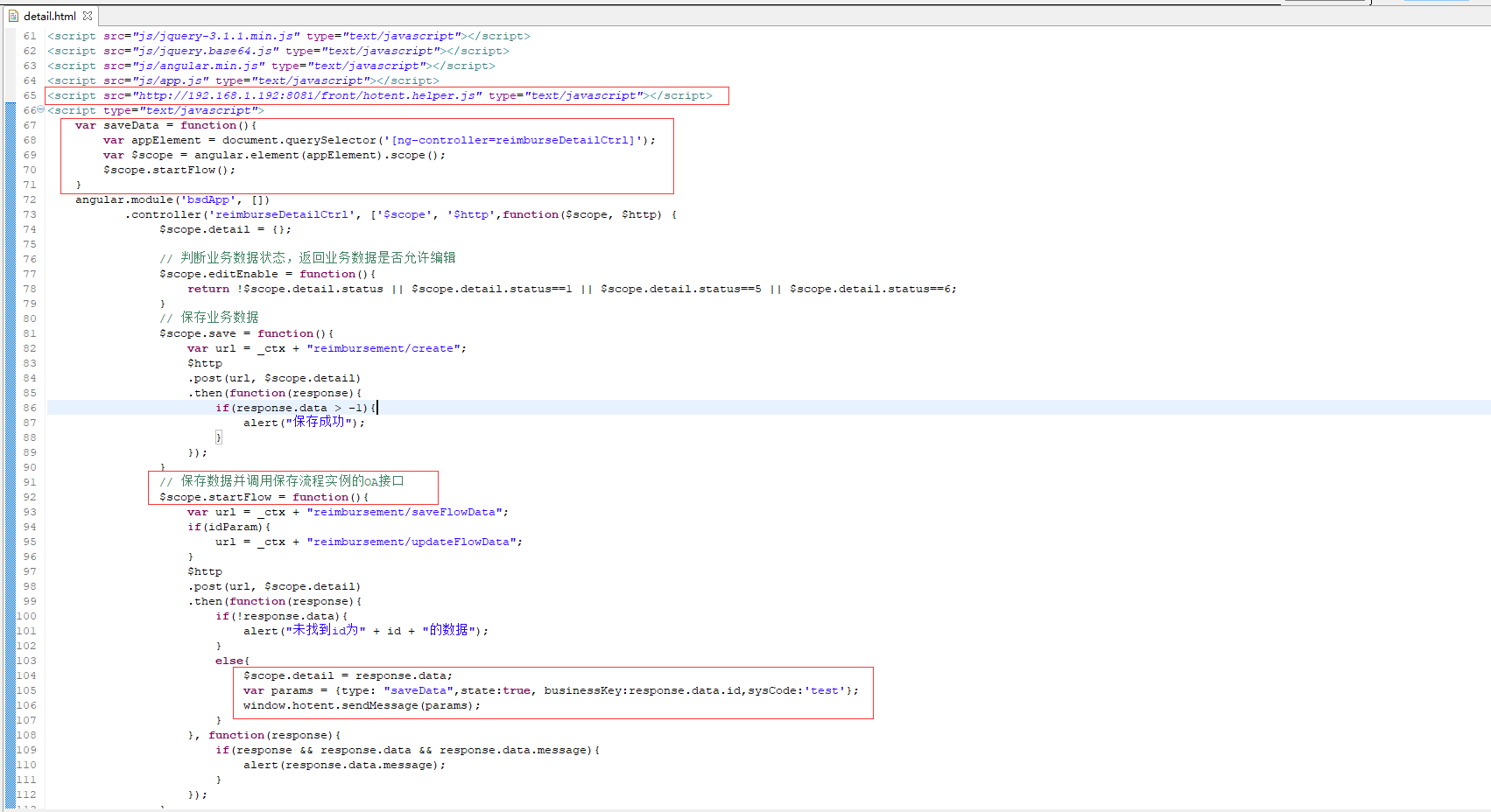
Task: Click "$scope.detail = {};" on line 74
Action: coord(225,229)
